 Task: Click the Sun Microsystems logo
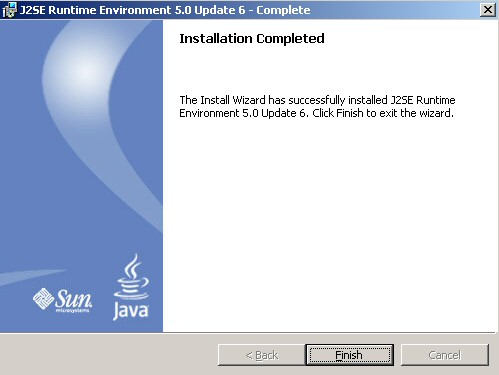pyautogui.click(x=63, y=300)
